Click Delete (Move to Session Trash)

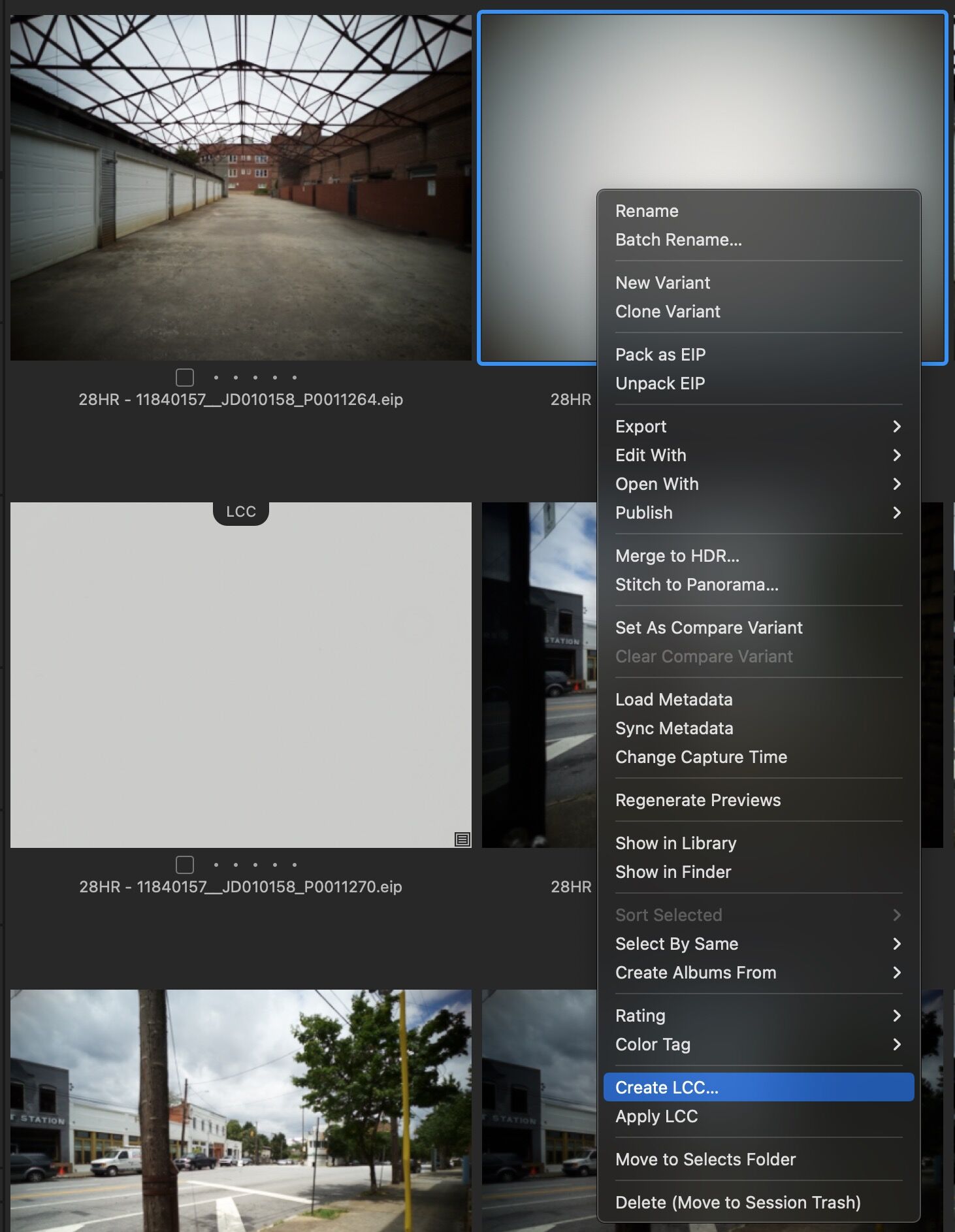(x=758, y=1203)
